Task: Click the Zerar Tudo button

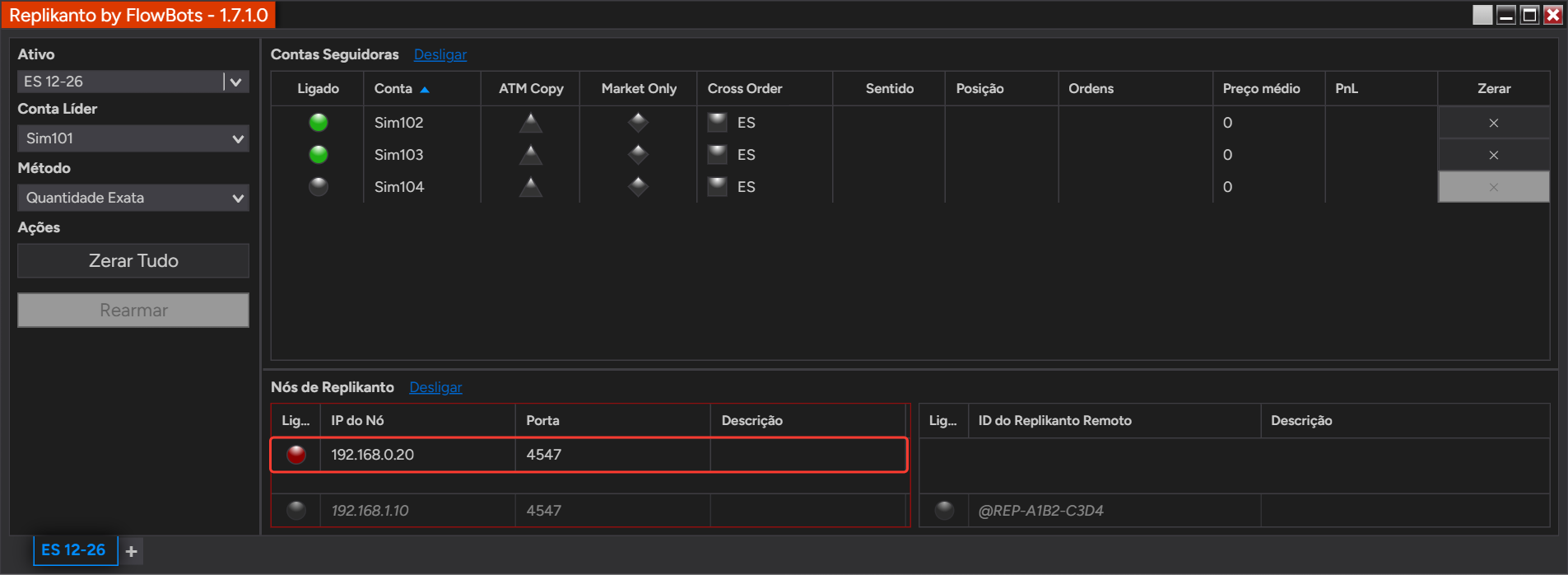Action: (133, 260)
